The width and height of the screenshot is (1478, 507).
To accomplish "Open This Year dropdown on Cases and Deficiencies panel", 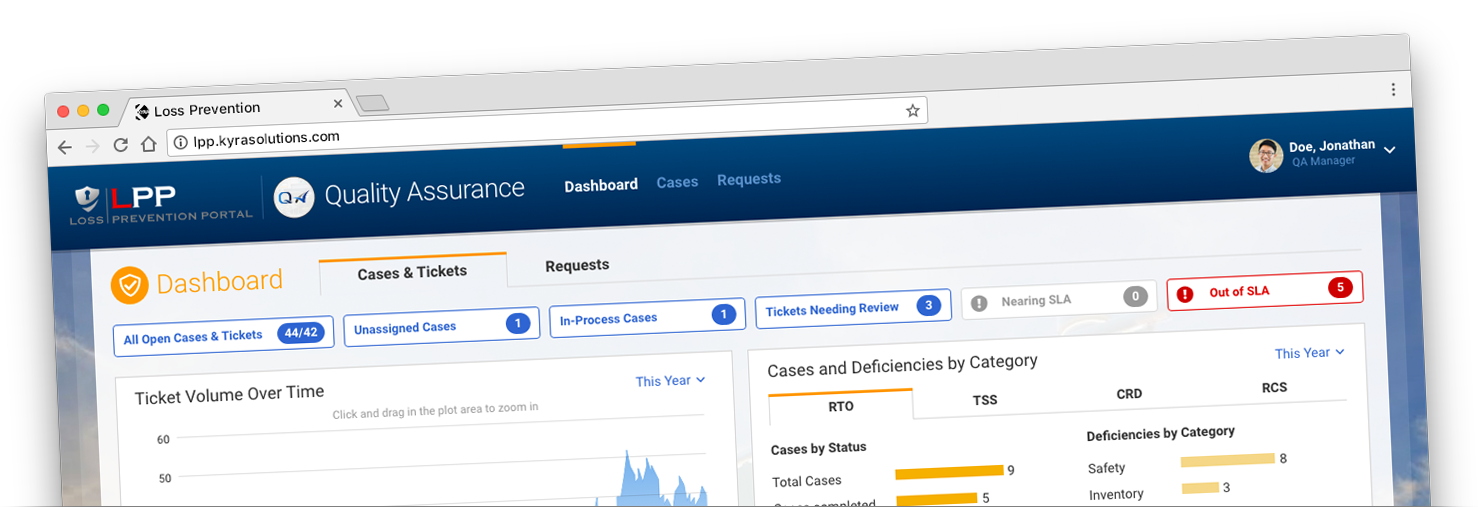I will pos(1309,353).
